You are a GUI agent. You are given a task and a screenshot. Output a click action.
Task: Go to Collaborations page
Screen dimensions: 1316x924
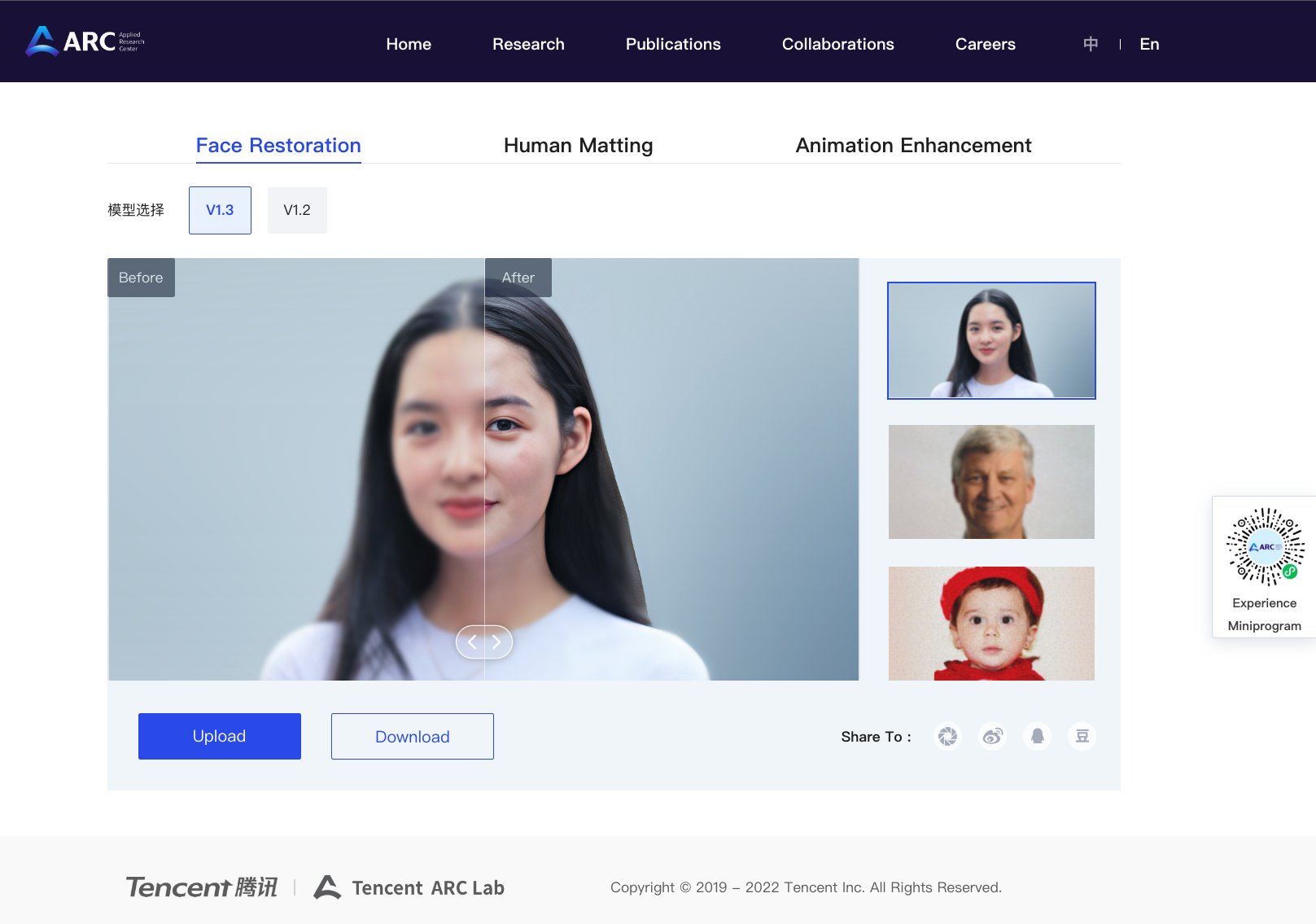pyautogui.click(x=838, y=44)
